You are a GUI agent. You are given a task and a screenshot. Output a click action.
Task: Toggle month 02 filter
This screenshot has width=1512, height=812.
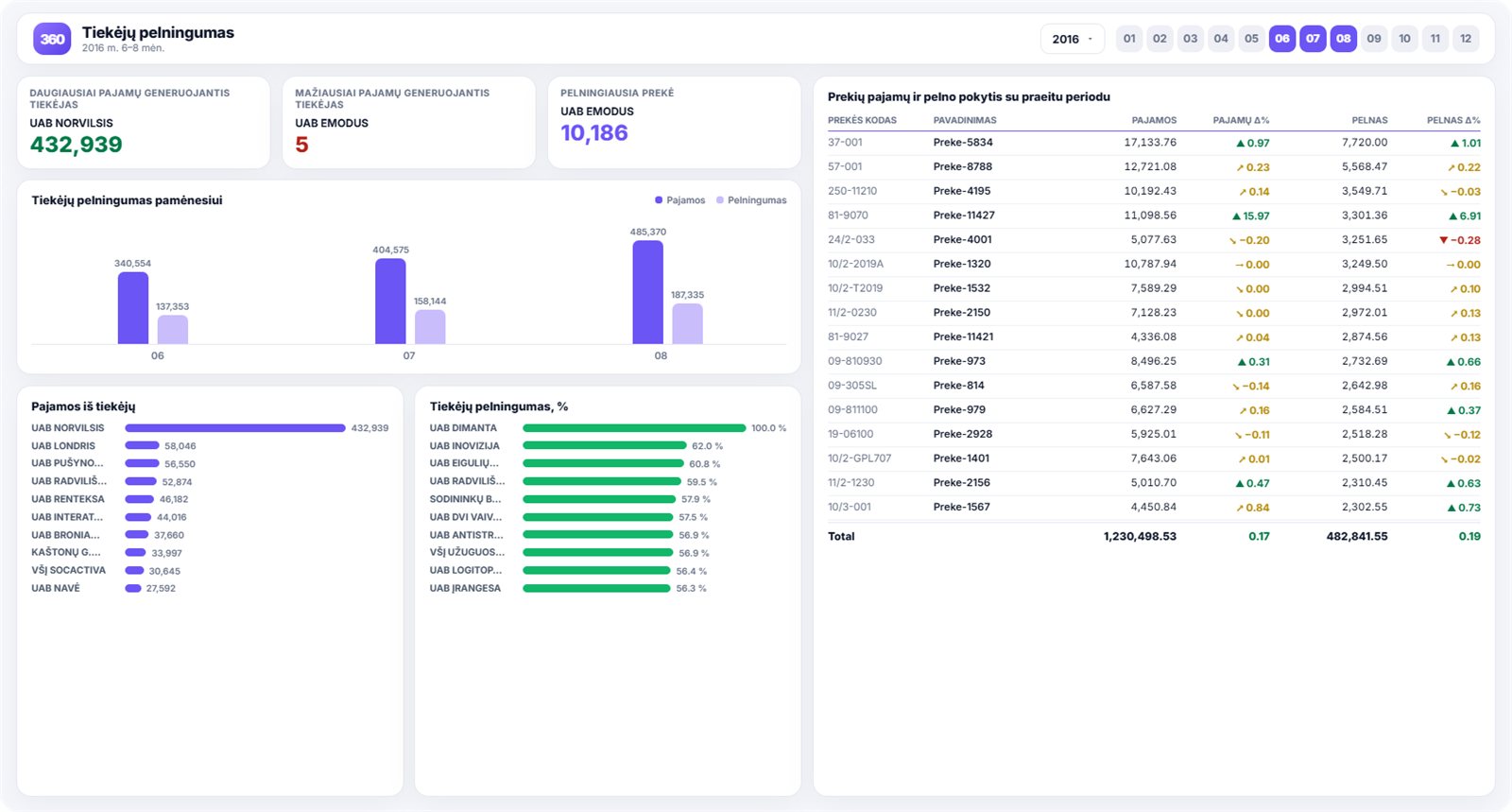(x=1160, y=39)
